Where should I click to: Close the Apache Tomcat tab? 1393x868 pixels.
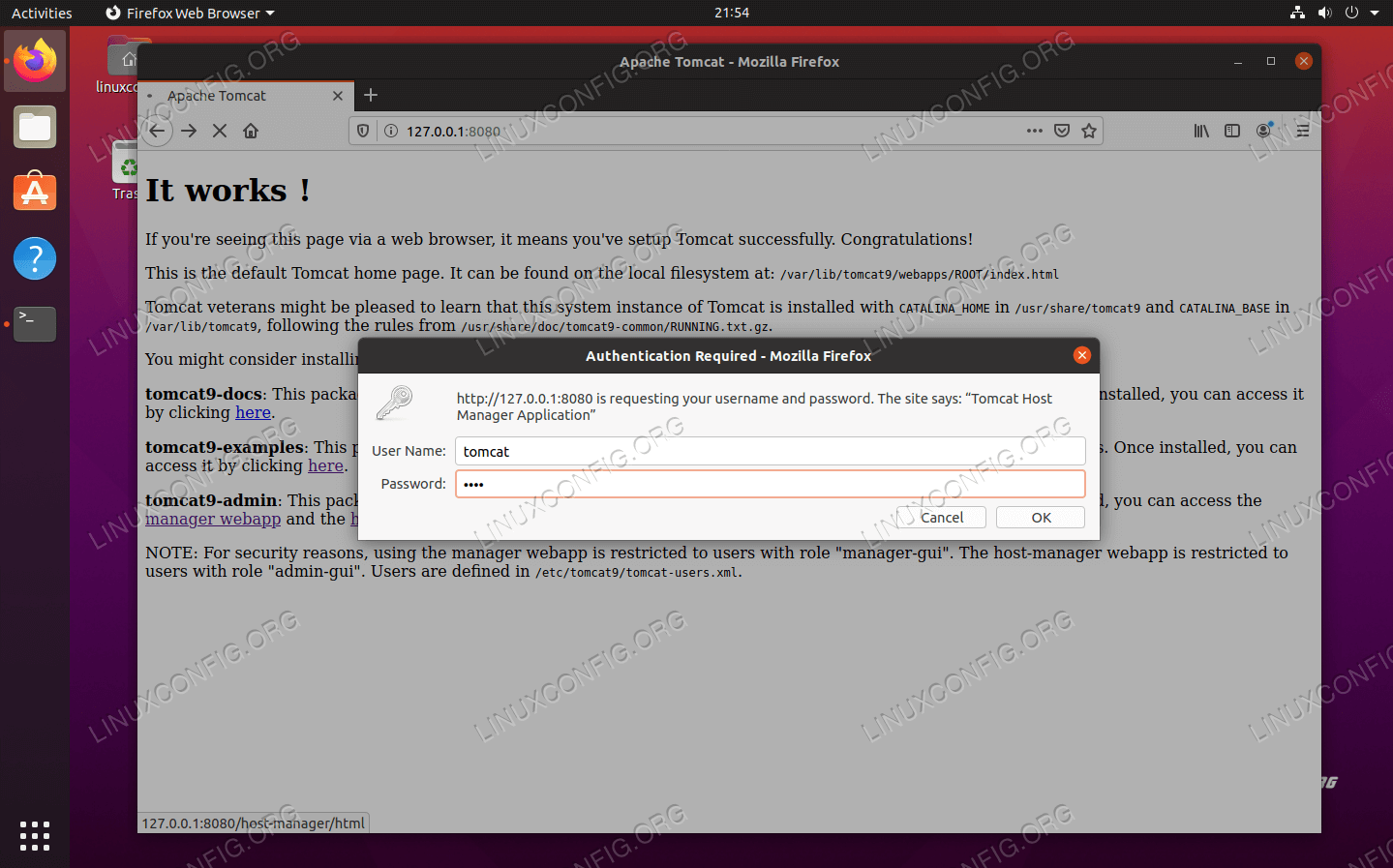(338, 96)
